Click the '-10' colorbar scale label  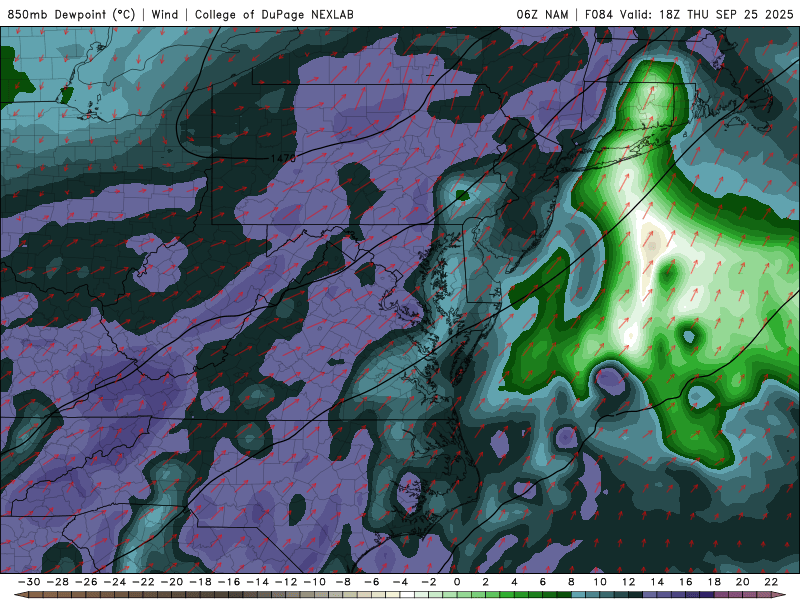[315, 582]
